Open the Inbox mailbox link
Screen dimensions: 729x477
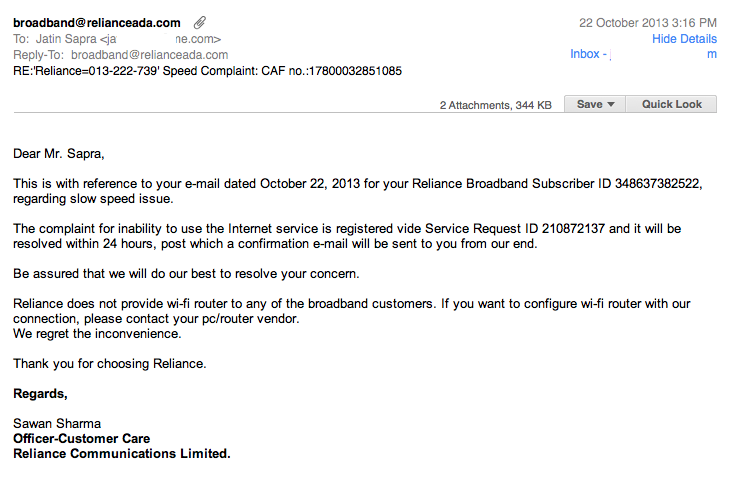click(x=587, y=54)
